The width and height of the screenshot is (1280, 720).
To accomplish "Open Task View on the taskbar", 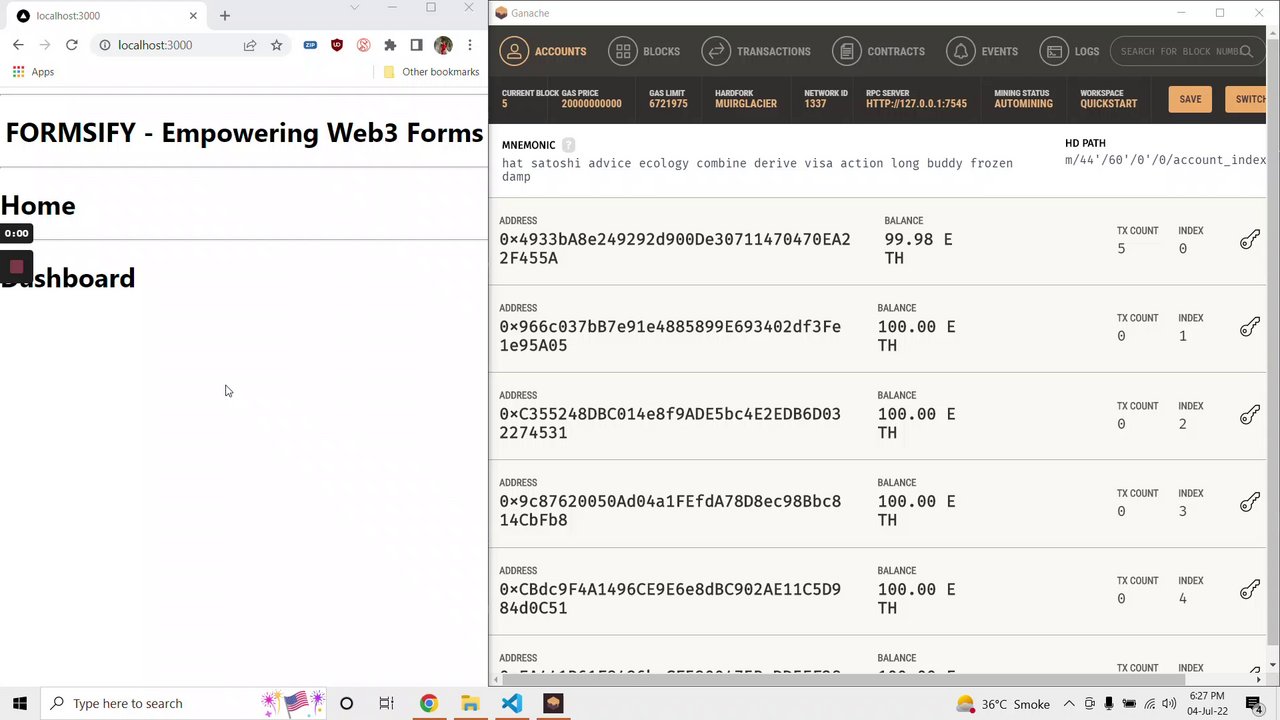I will 386,703.
